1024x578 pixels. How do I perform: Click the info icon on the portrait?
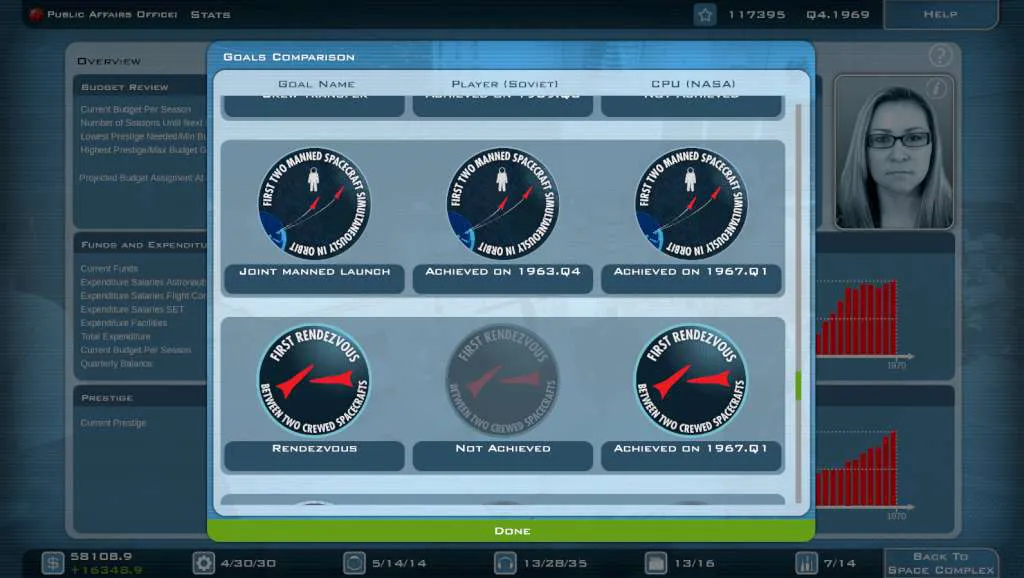pyautogui.click(x=936, y=88)
